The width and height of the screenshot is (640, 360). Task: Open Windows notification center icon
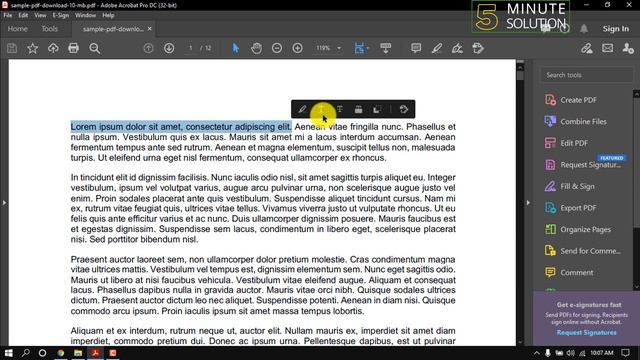coord(626,353)
